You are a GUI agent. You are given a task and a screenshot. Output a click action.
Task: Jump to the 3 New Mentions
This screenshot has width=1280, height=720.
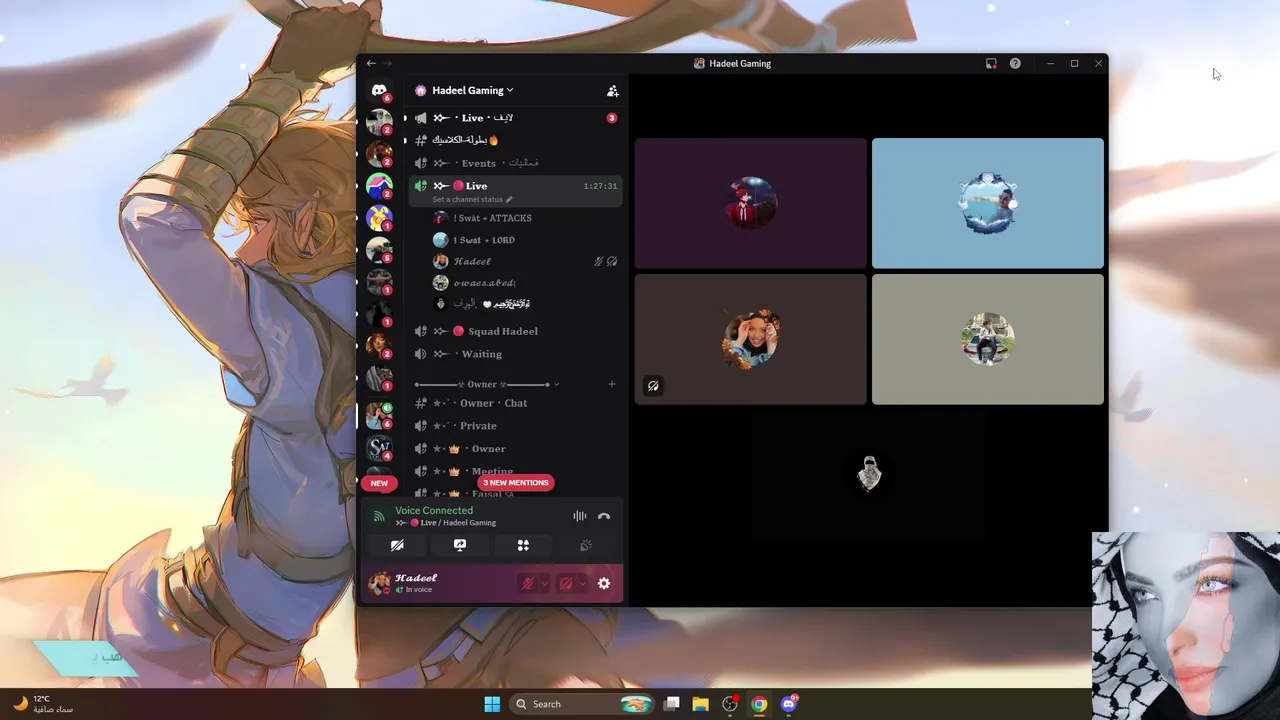coord(516,482)
